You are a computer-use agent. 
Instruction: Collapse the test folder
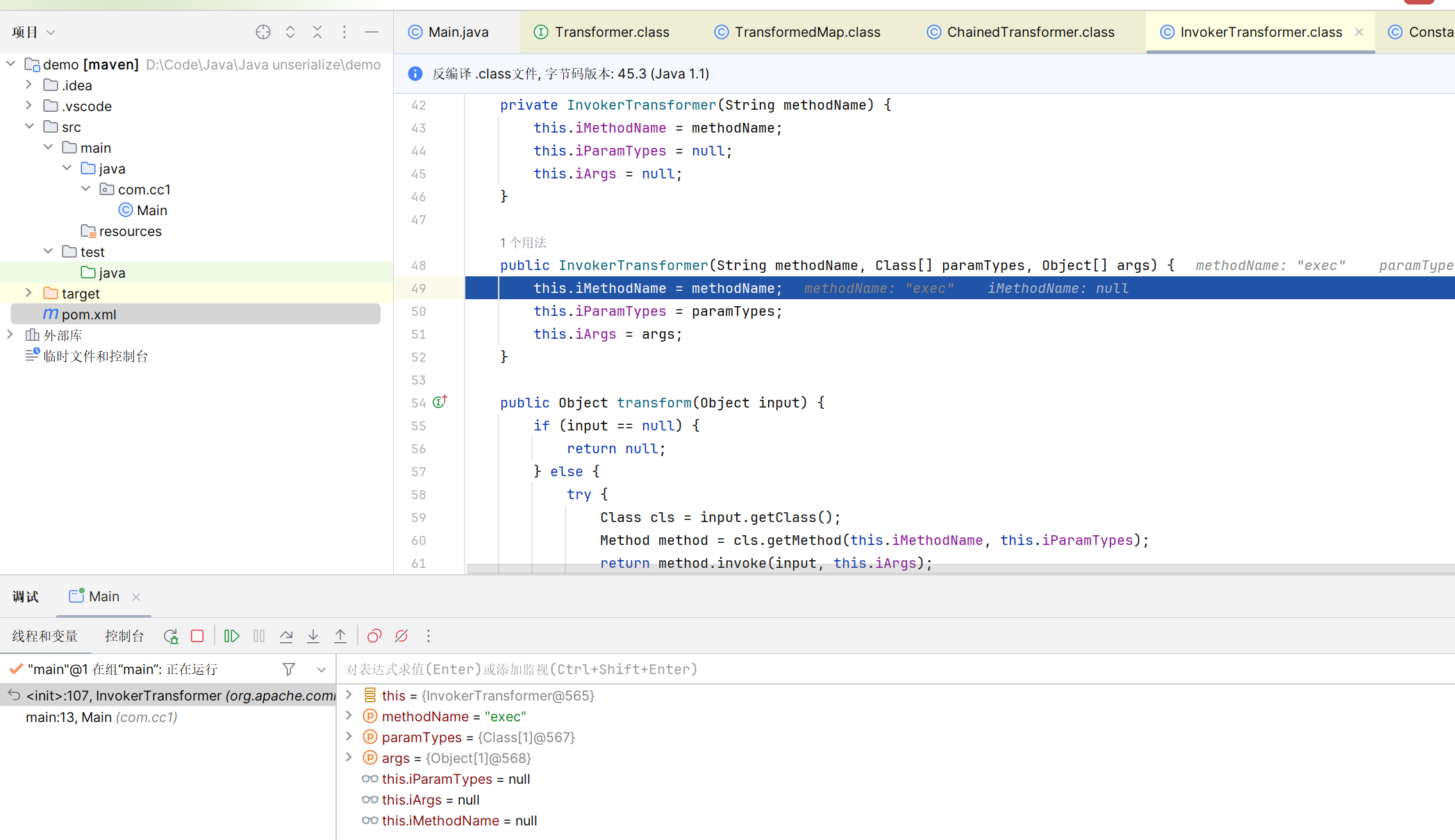click(48, 251)
